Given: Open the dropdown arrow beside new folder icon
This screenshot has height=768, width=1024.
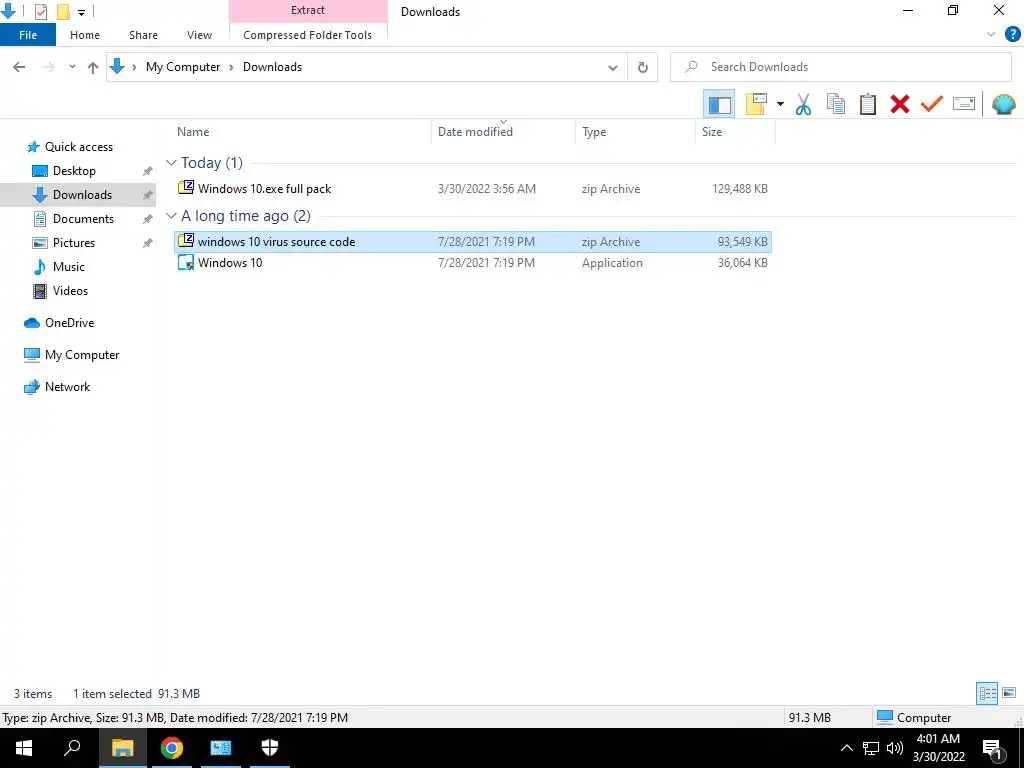Looking at the screenshot, I should coord(780,104).
